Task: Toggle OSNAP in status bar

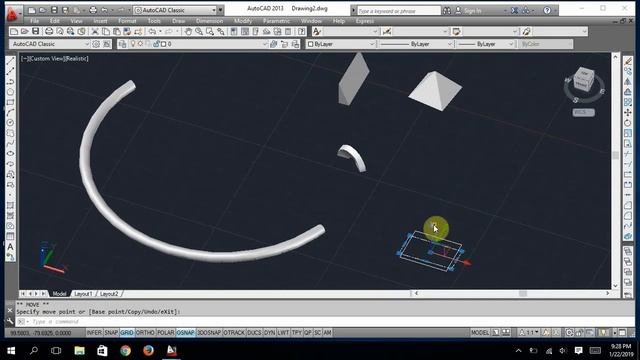Action: [x=185, y=333]
